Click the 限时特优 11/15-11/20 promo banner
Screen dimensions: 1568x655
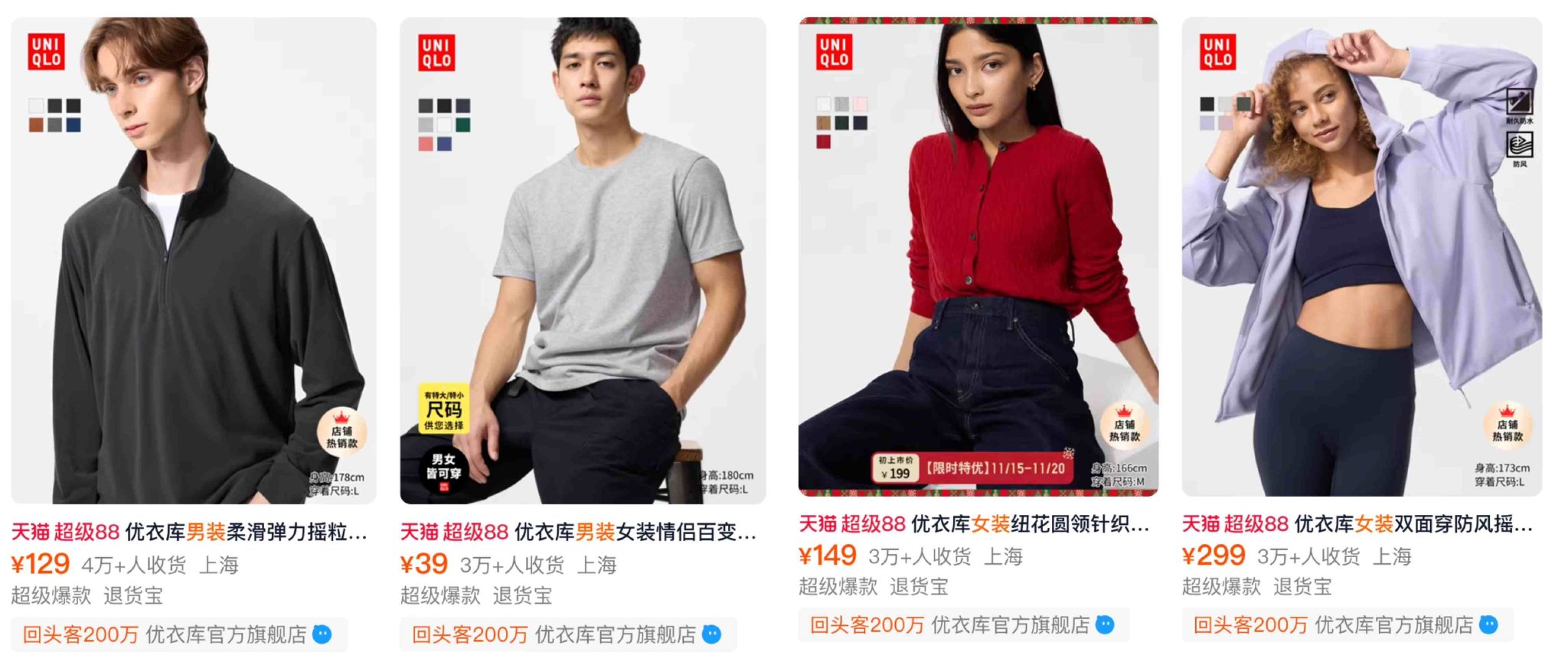[x=972, y=468]
